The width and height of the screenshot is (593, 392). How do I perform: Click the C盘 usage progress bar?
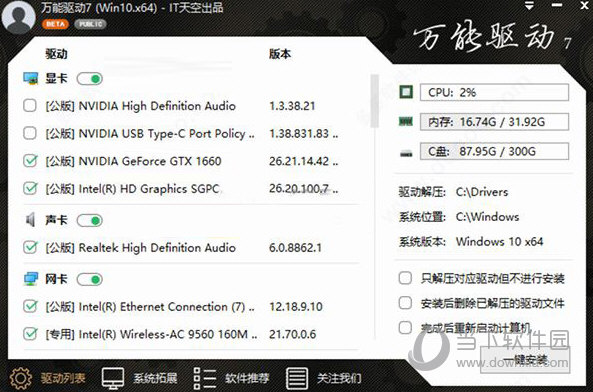494,151
